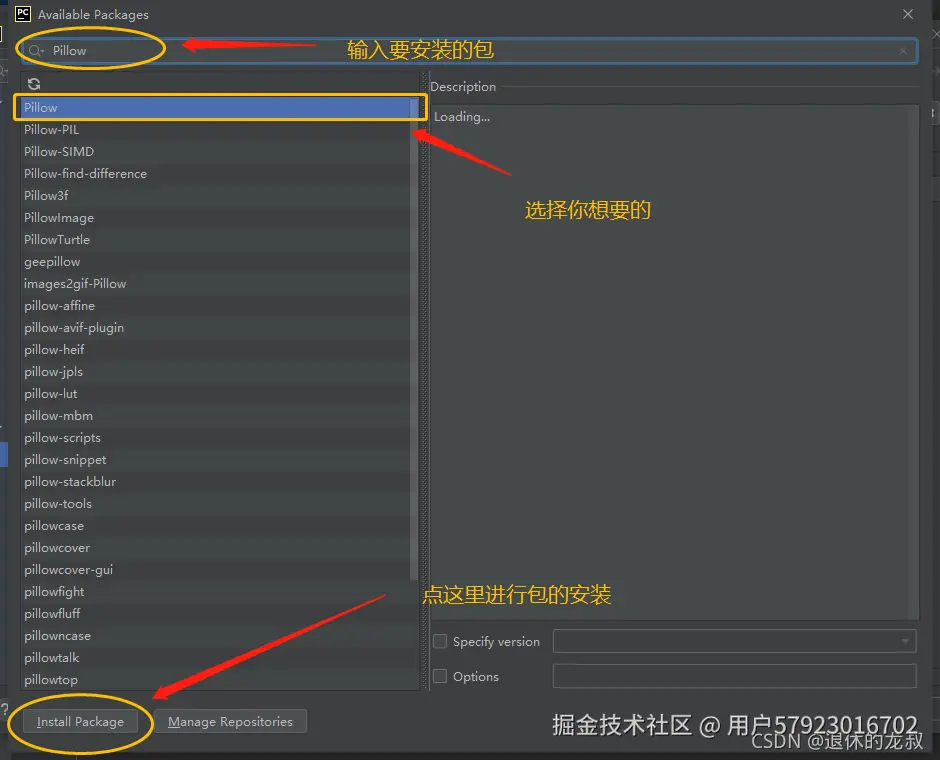
Task: Click the package search input field
Action: (x=469, y=52)
